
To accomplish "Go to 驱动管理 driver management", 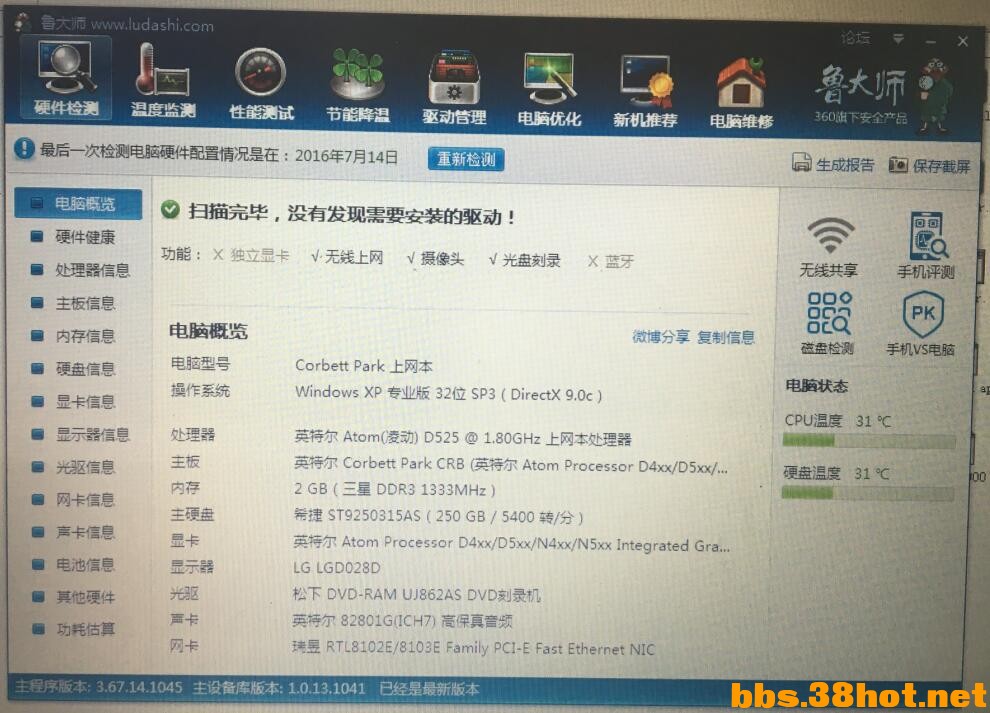I will point(454,87).
